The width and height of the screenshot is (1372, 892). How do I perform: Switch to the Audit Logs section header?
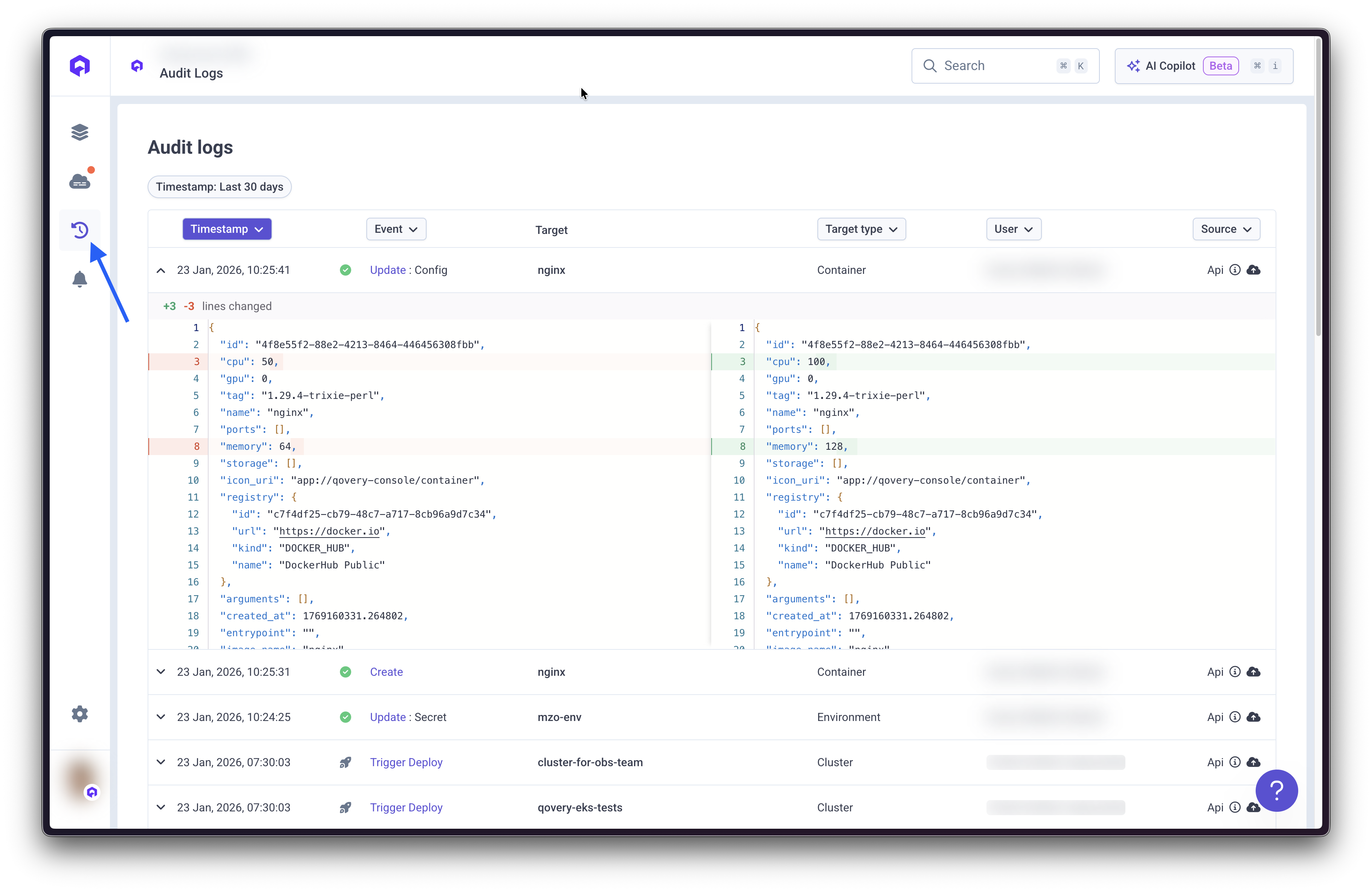191,73
